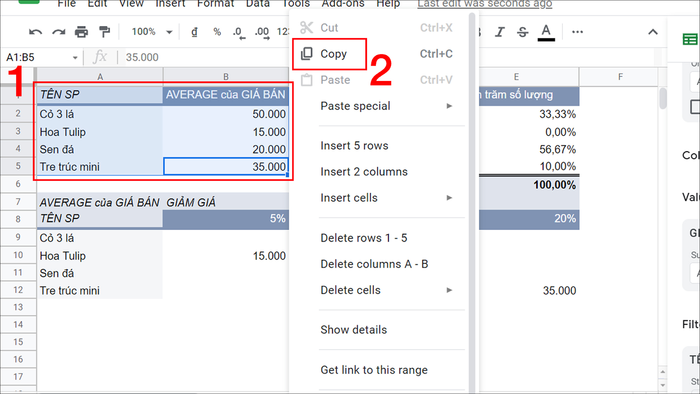
Task: Click the AVERAGE của GIÁ BÁN header in row 1
Action: (x=226, y=95)
